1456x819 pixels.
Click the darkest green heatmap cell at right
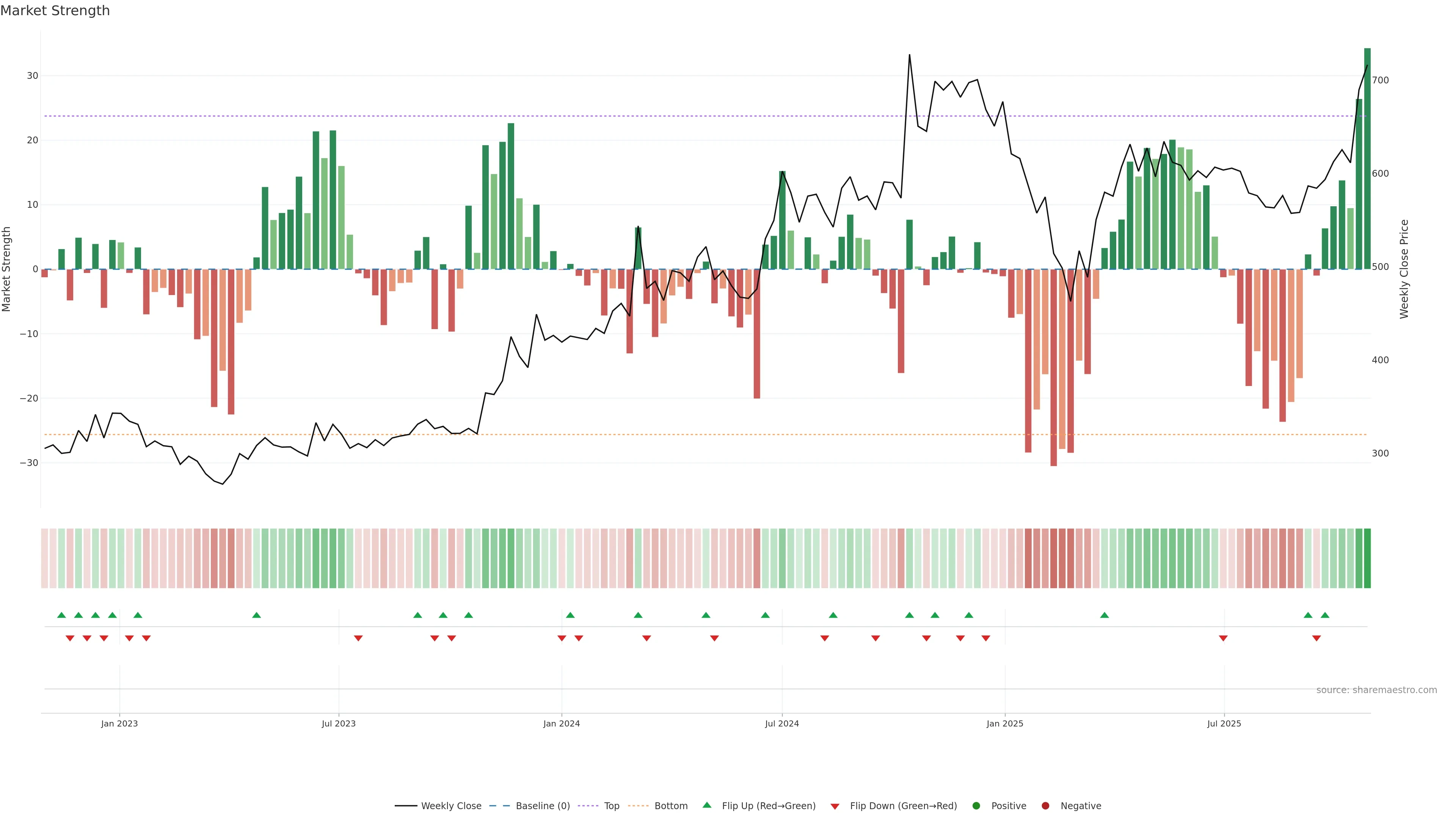point(1367,558)
